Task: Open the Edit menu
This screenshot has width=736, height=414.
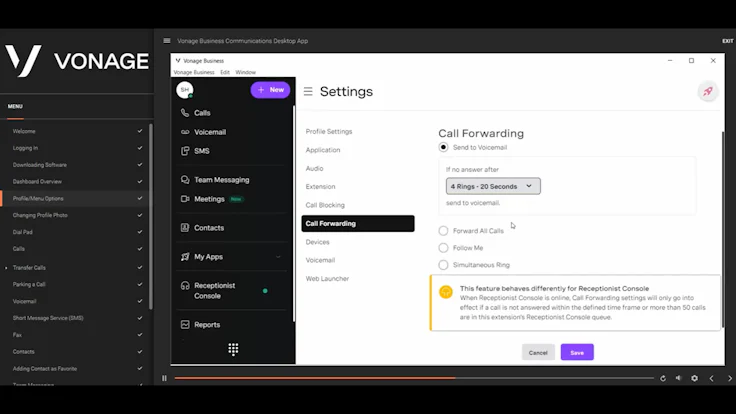Action: pyautogui.click(x=225, y=72)
